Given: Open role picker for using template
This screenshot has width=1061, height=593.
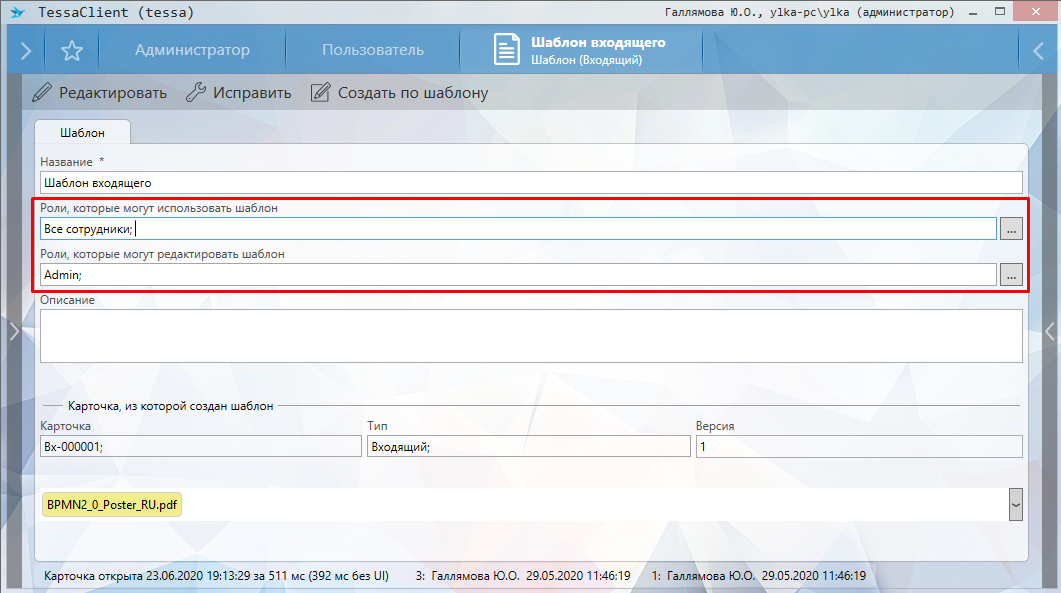Looking at the screenshot, I should click(x=1011, y=229).
